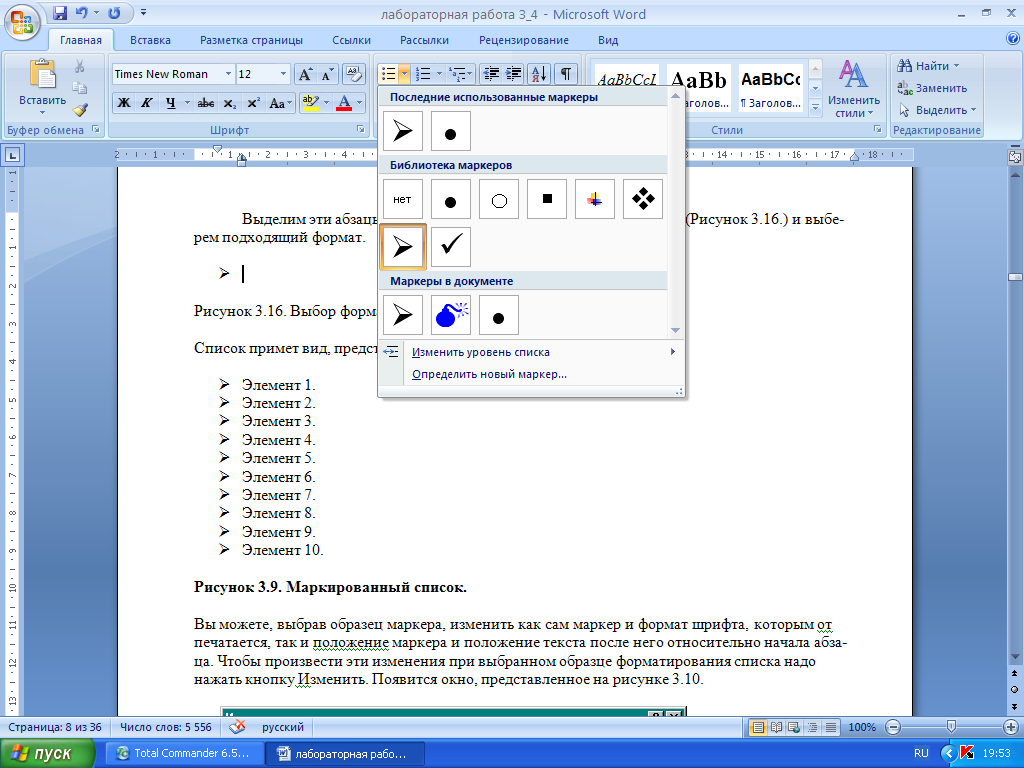Switch to Total Commander taskbar window
This screenshot has height=768, width=1024.
click(x=184, y=754)
